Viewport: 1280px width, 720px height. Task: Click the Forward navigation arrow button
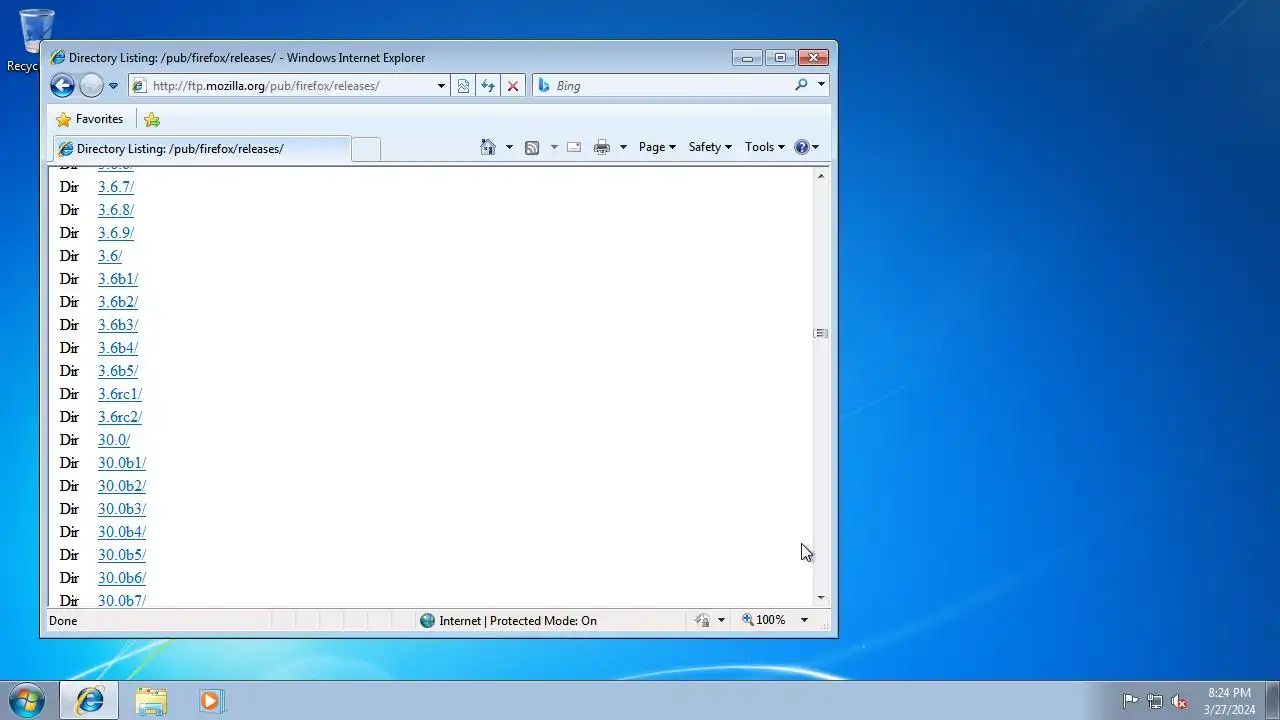coord(91,86)
